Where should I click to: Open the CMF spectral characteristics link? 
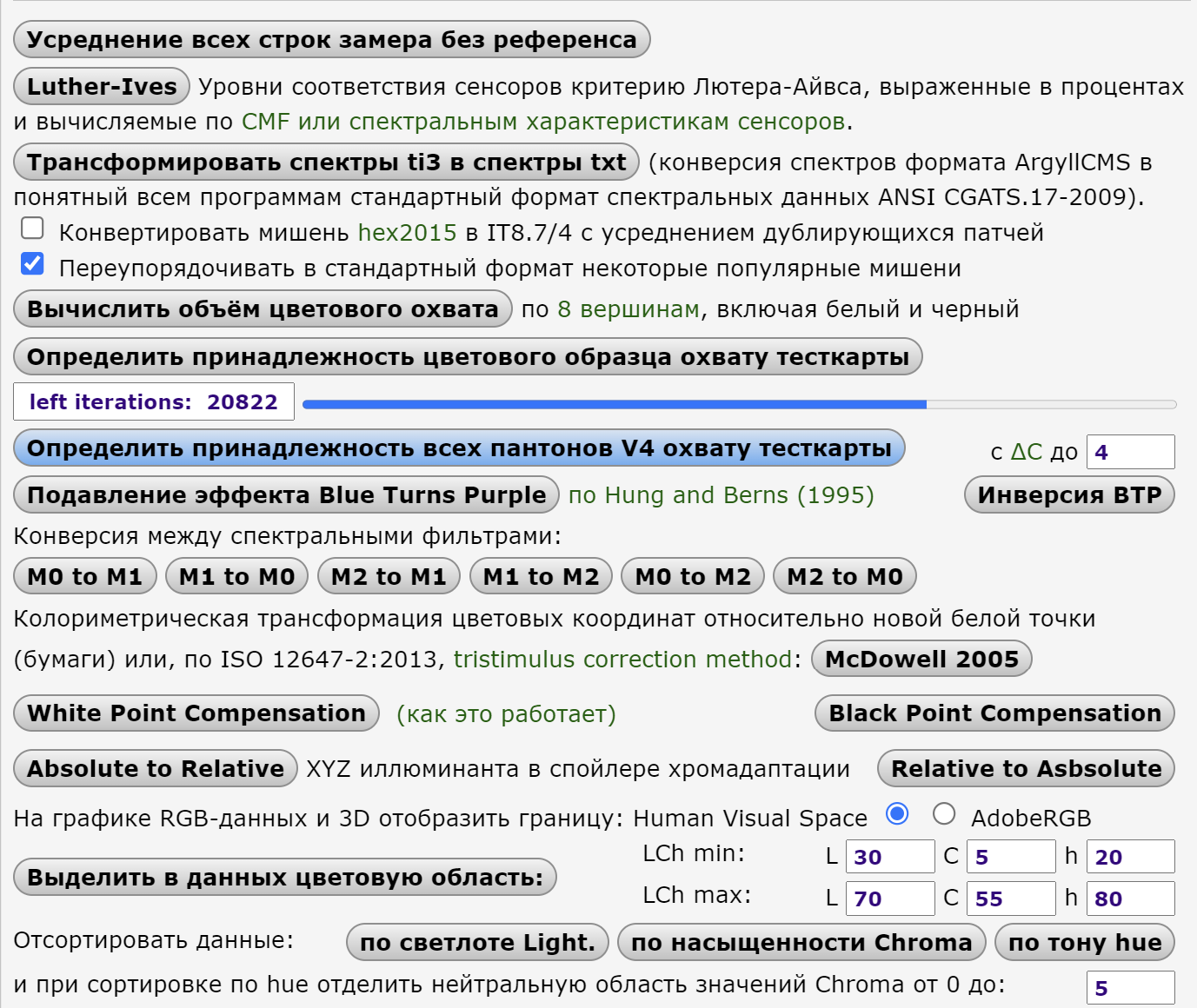(x=542, y=122)
